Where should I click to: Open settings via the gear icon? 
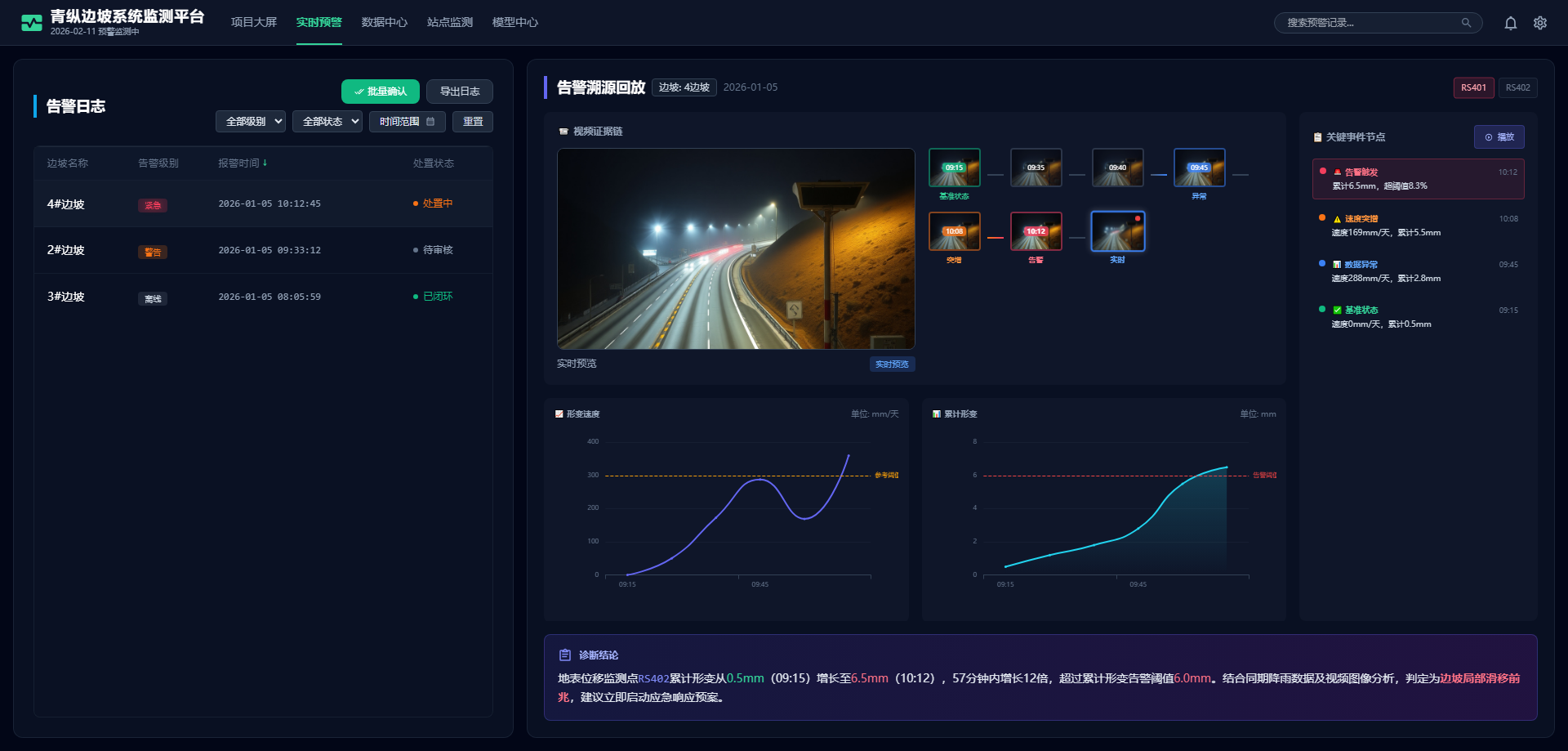[1539, 23]
